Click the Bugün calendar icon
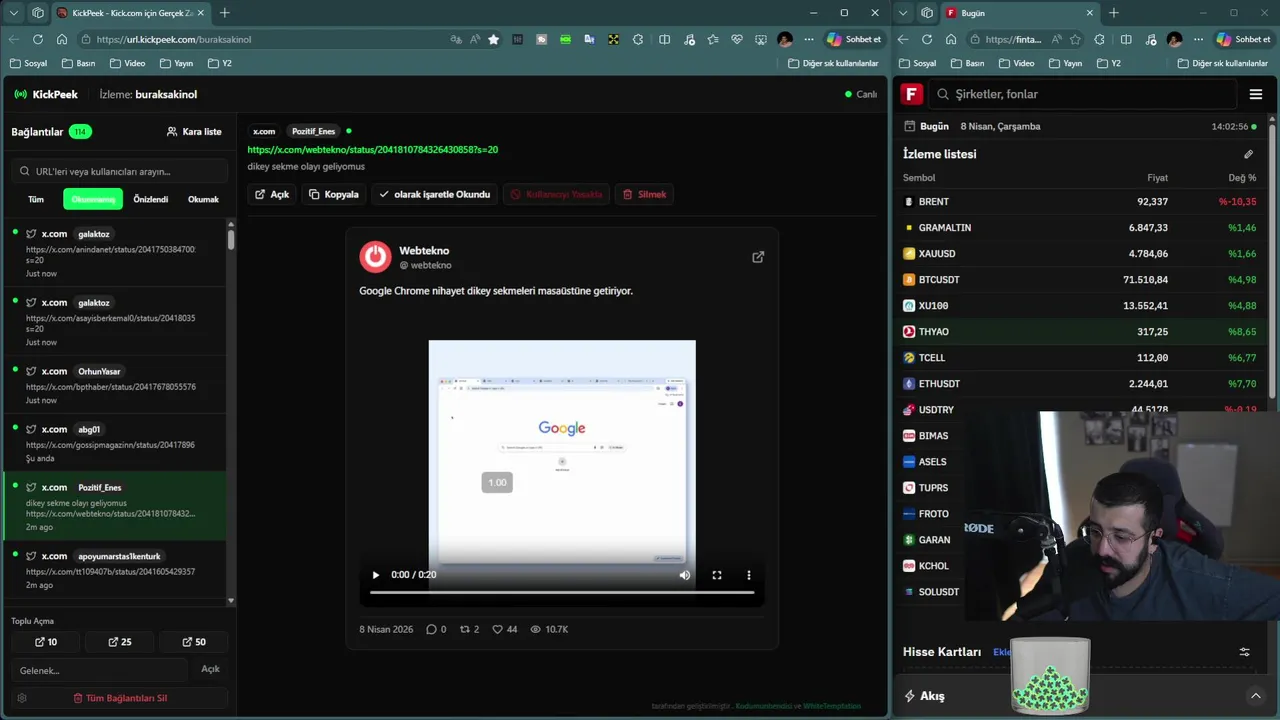The height and width of the screenshot is (720, 1280). tap(910, 126)
